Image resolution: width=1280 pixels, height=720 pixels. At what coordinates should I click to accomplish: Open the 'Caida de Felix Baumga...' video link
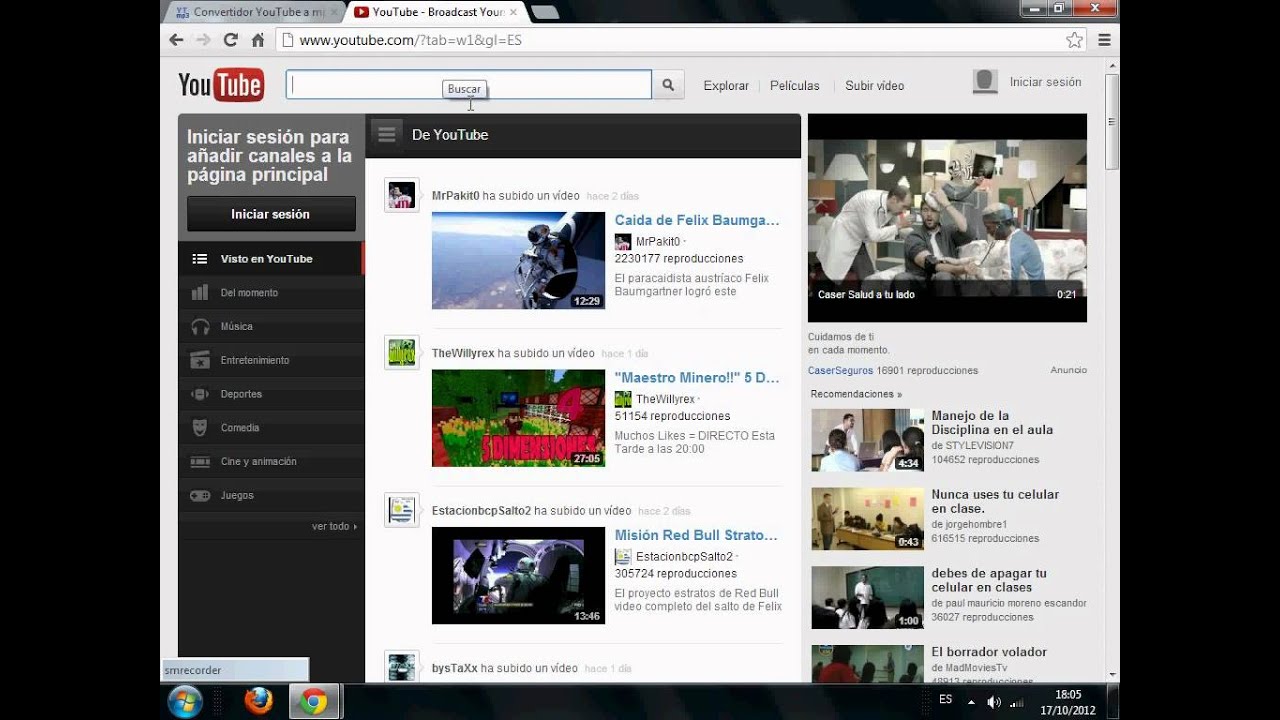click(x=696, y=220)
